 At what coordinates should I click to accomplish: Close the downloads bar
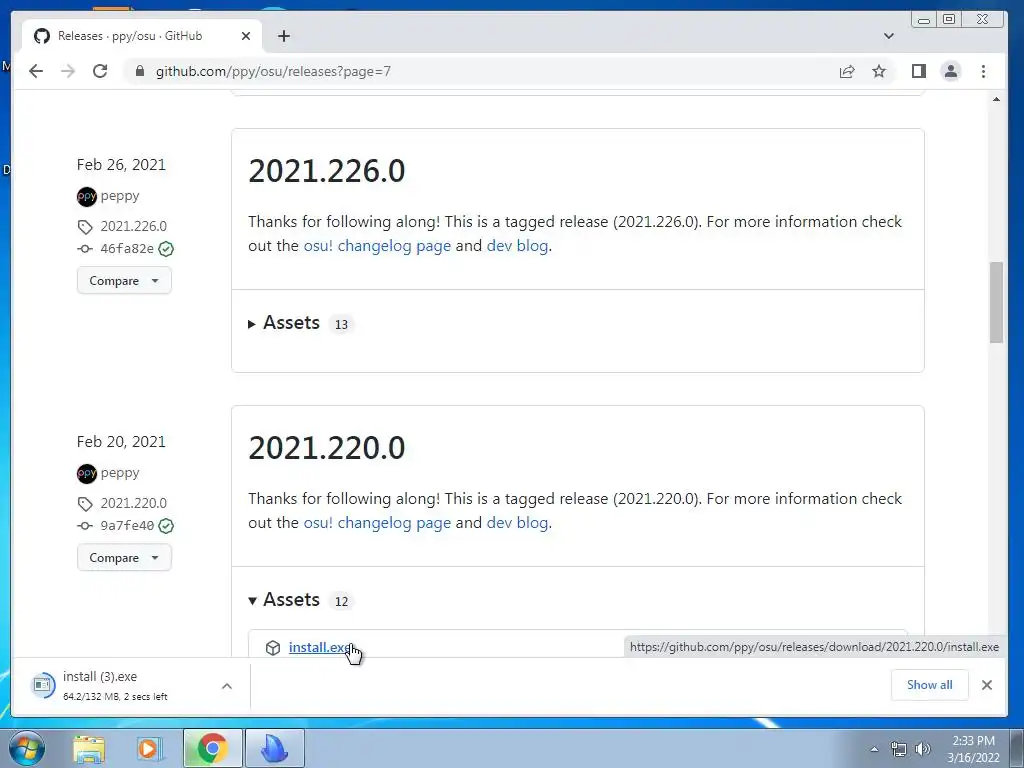[x=987, y=685]
